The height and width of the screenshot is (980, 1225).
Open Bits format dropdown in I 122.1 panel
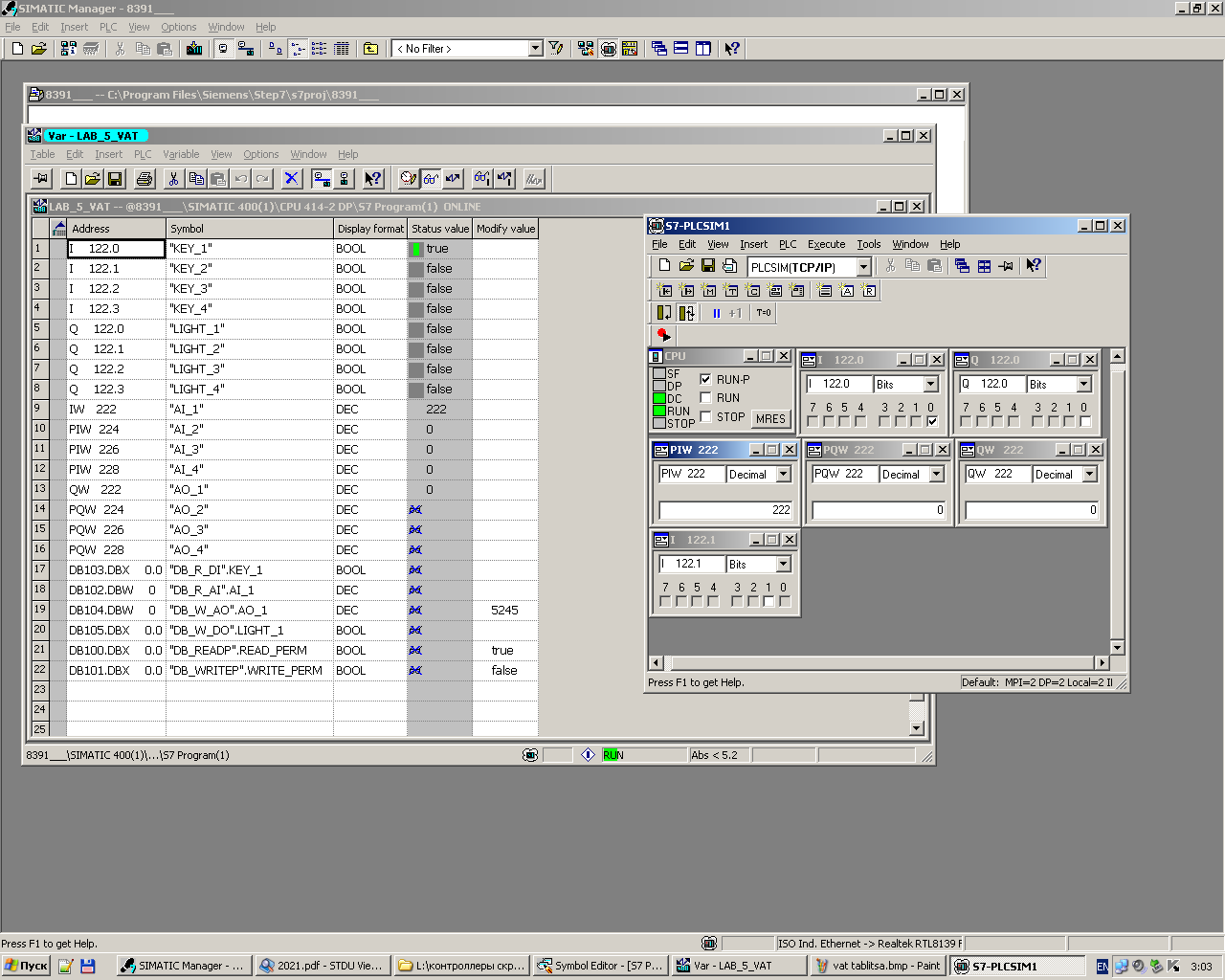tap(784, 564)
